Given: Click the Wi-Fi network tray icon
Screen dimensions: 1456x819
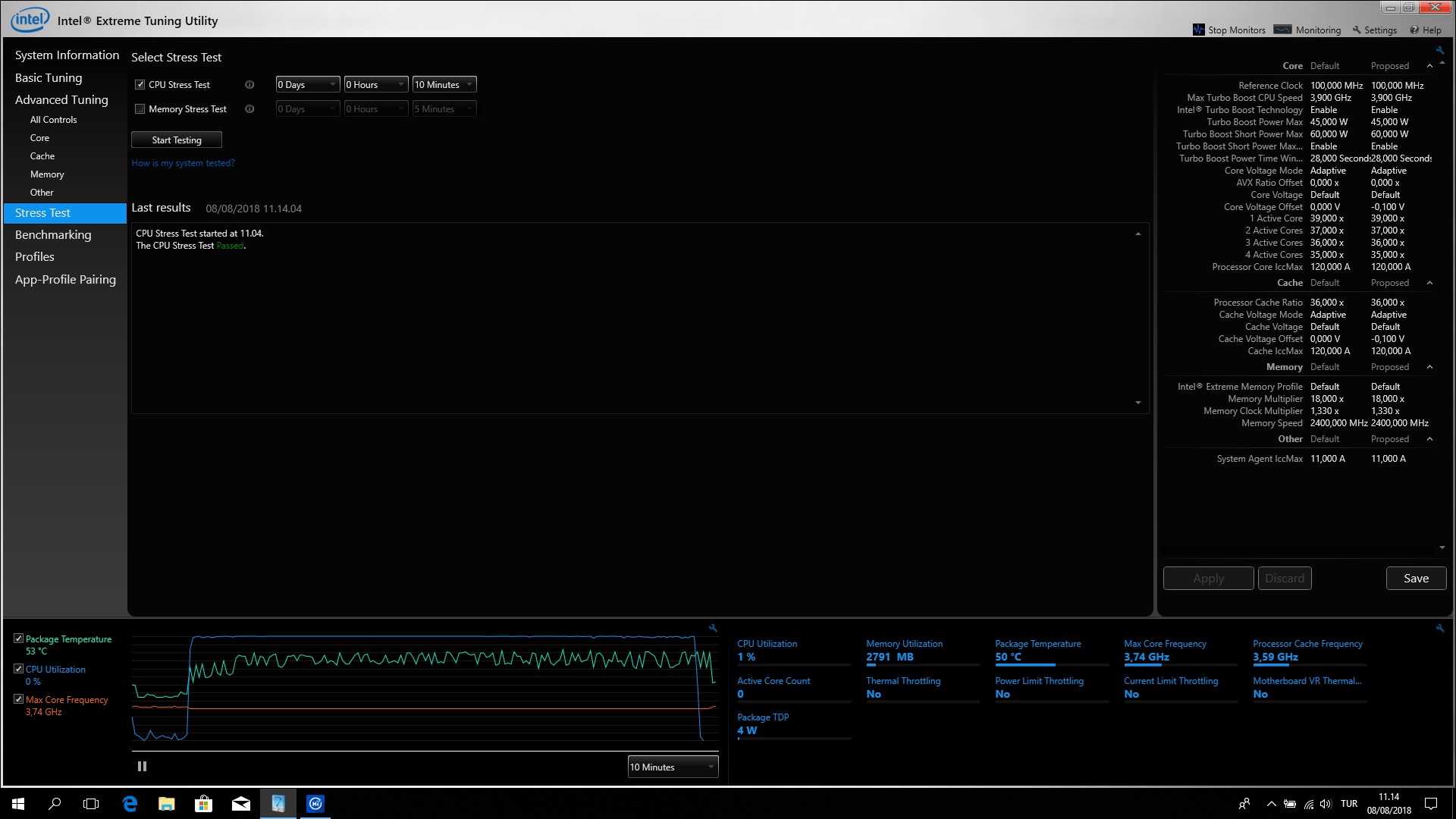Looking at the screenshot, I should click(1309, 804).
